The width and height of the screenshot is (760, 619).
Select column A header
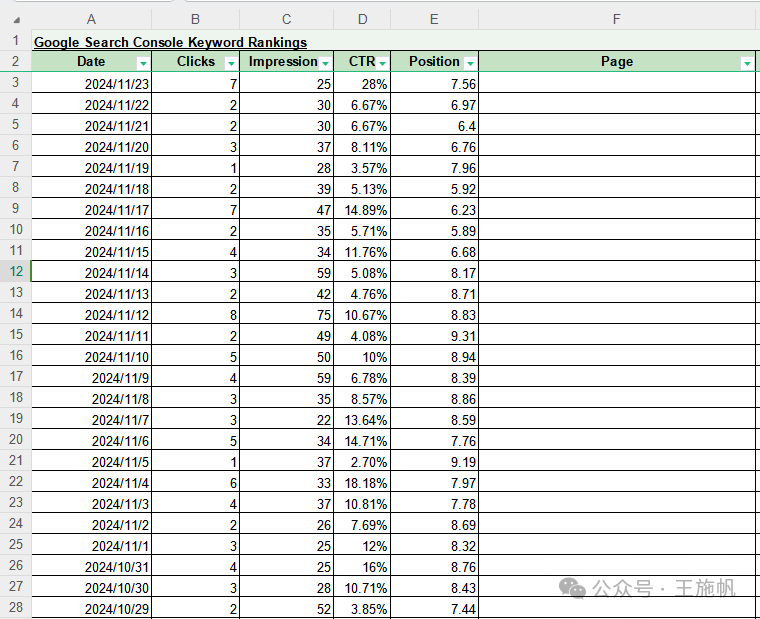pos(91,19)
